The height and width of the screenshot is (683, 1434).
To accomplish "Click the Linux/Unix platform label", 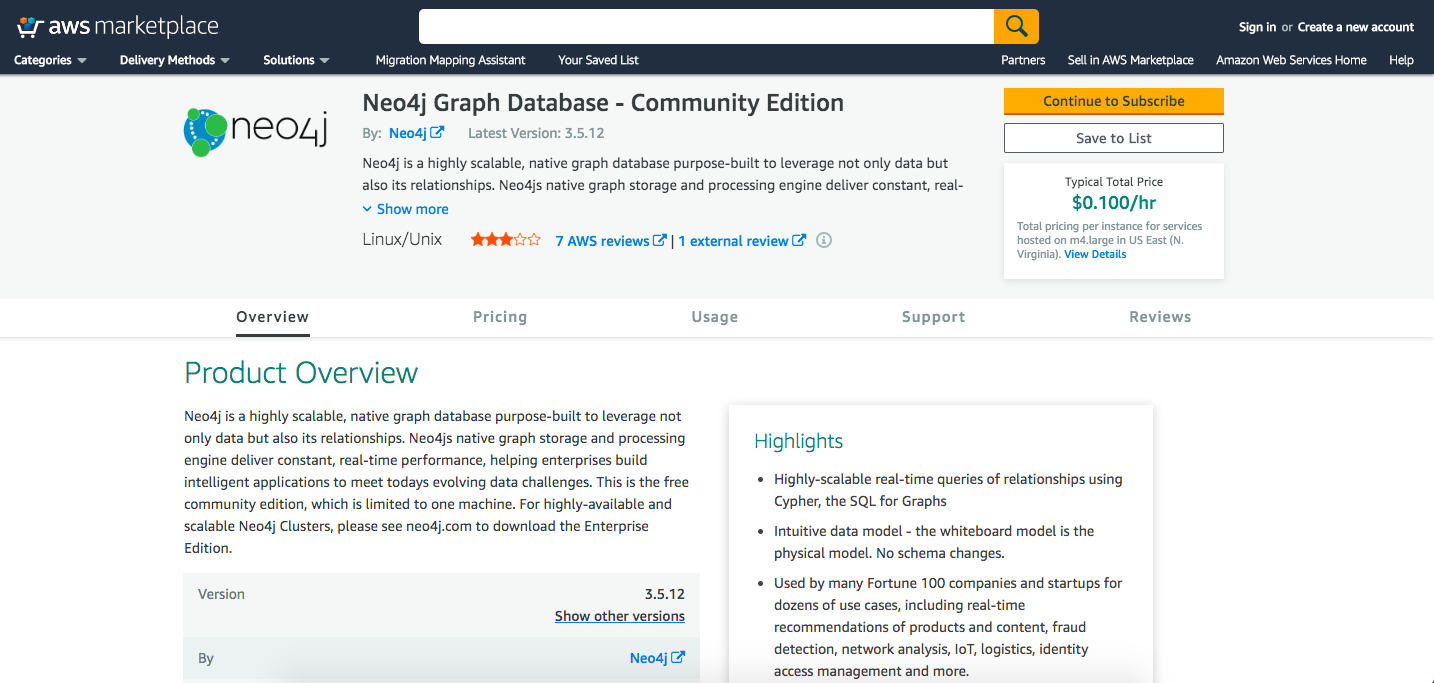I will (x=402, y=240).
